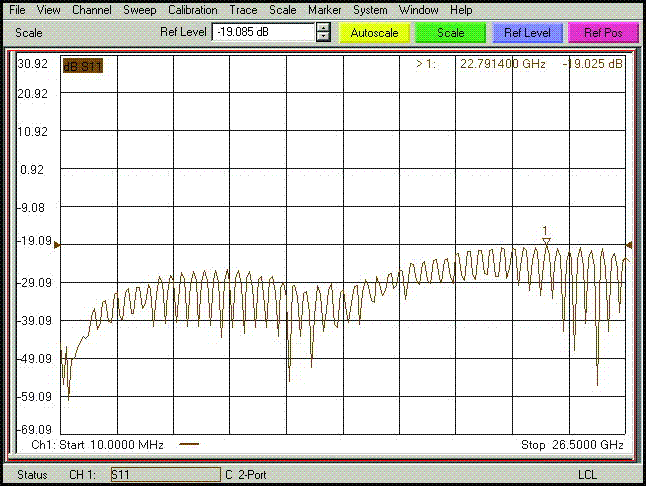Viewport: 646px width, 486px height.
Task: Click the -49.09 y-axis label
Action: [x=34, y=359]
